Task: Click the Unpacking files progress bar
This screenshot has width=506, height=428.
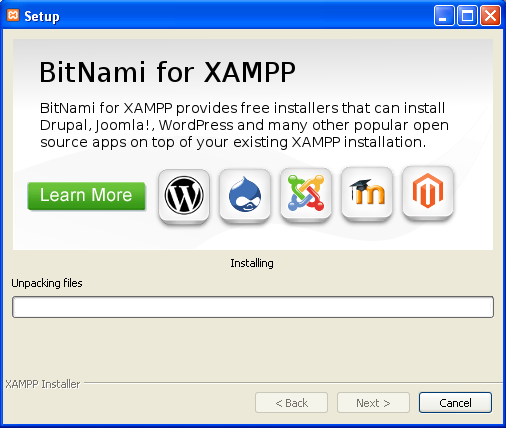Action: point(253,307)
